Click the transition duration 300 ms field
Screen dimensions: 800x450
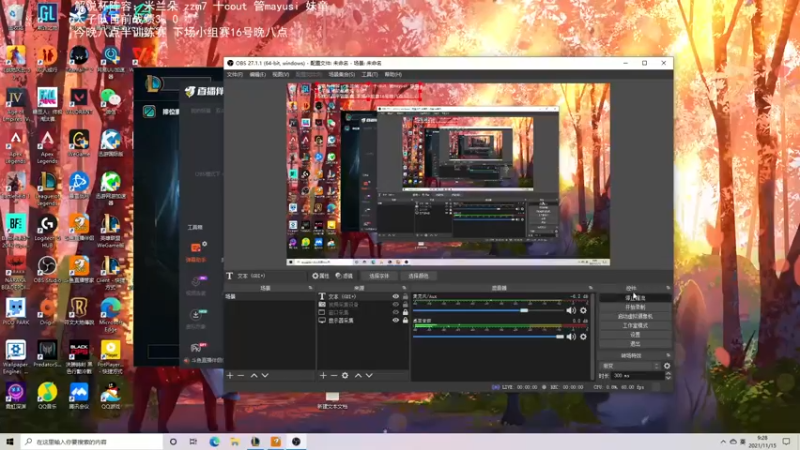tap(637, 376)
